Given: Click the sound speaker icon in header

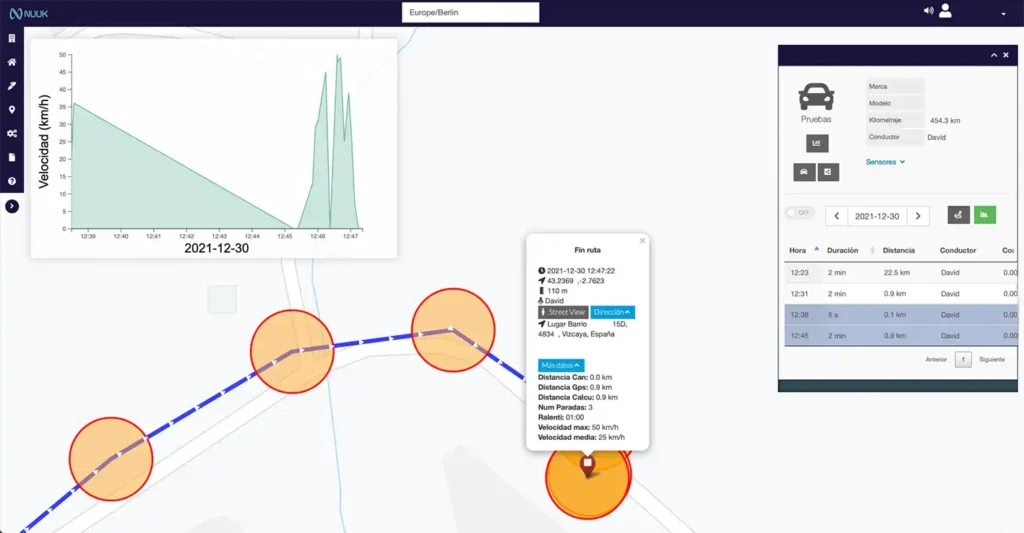Looking at the screenshot, I should coord(928,11).
